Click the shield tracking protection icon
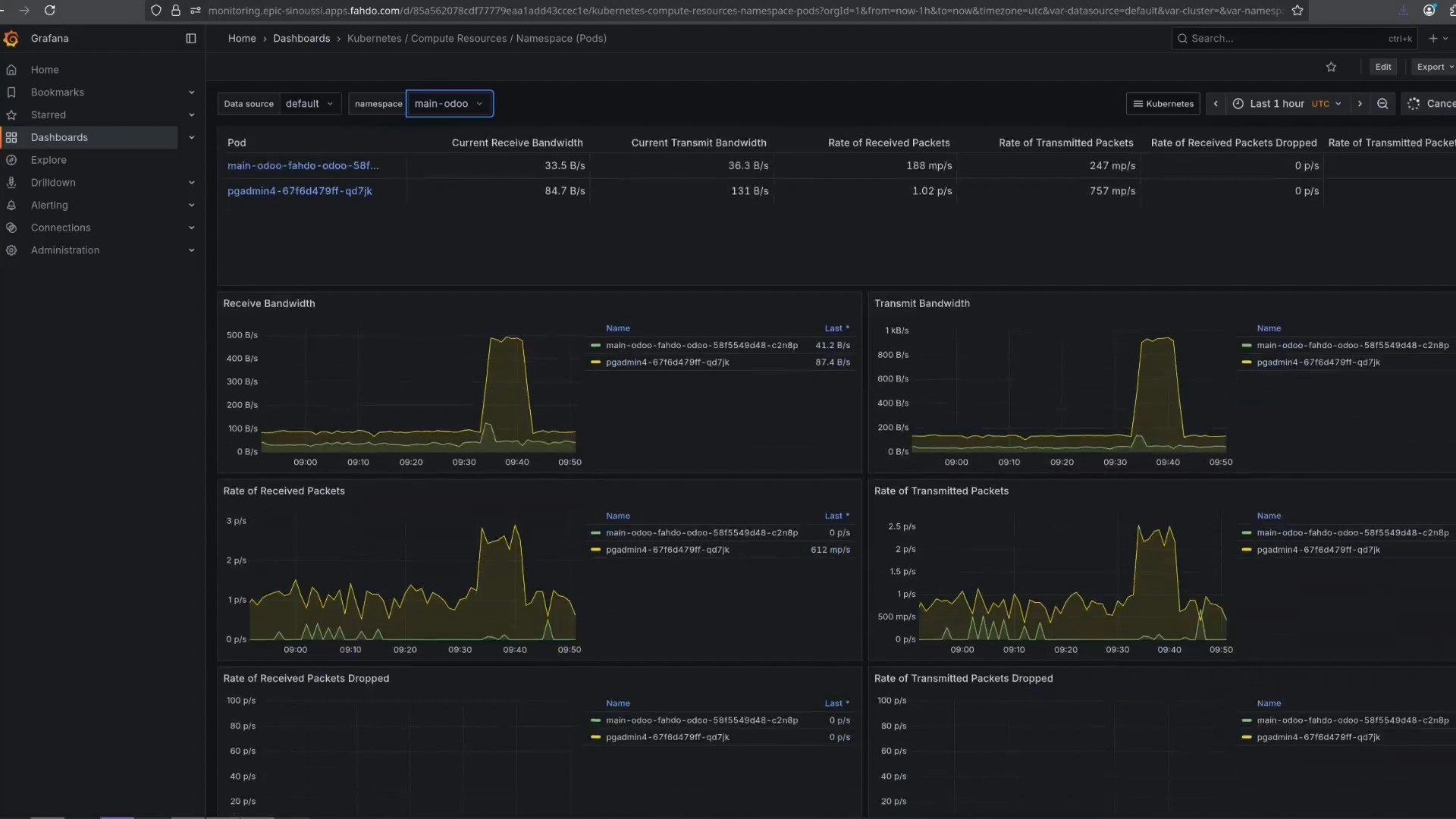 pos(156,11)
